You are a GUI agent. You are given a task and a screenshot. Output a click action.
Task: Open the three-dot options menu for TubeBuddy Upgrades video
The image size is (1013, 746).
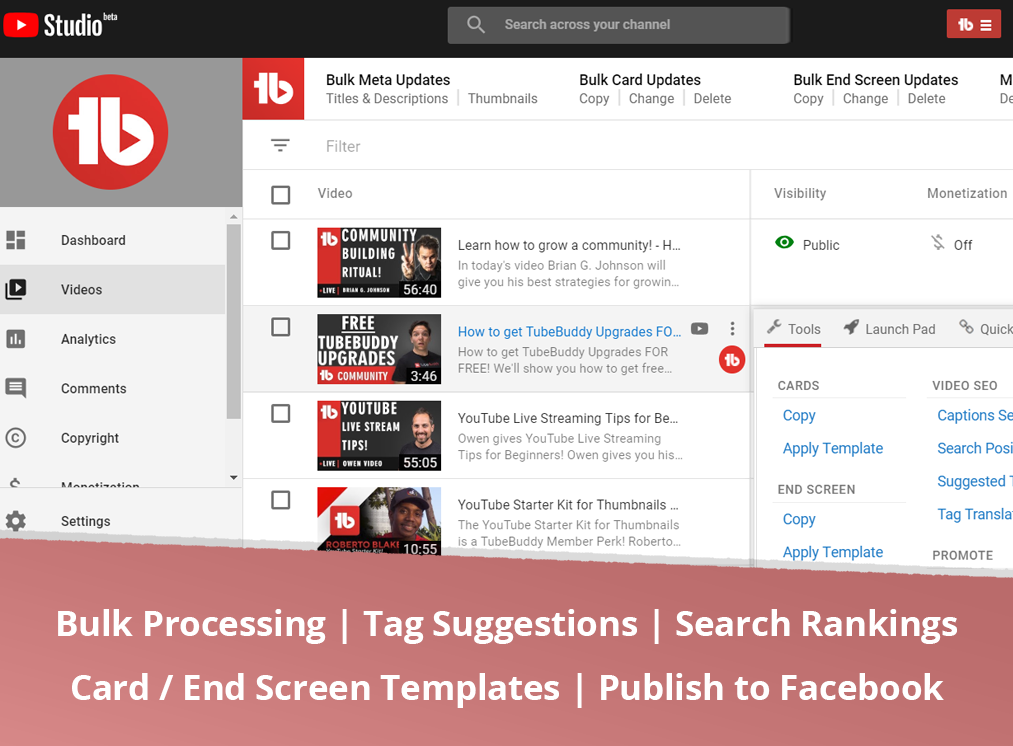pyautogui.click(x=732, y=329)
